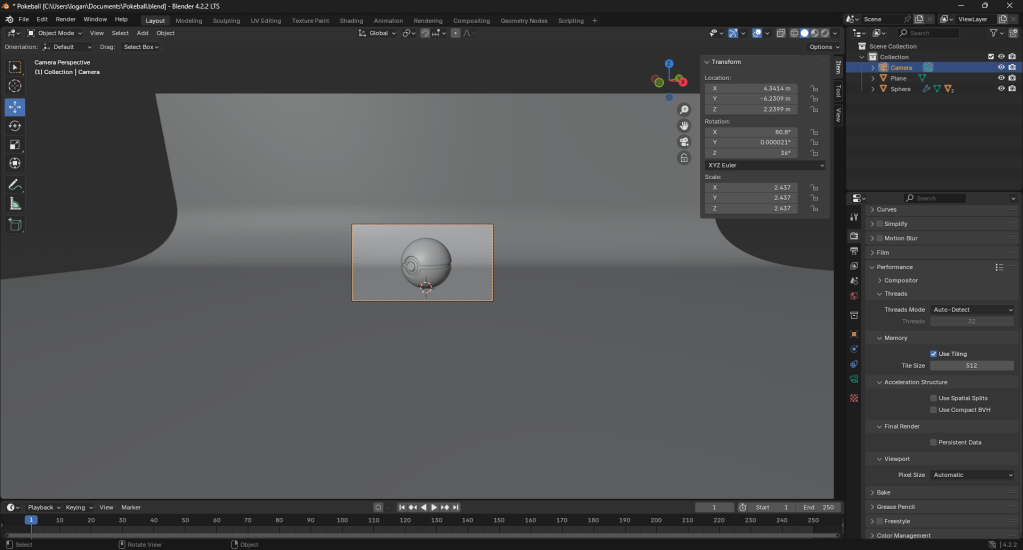Click the Tile Size input field
Image resolution: width=1023 pixels, height=550 pixels.
972,366
